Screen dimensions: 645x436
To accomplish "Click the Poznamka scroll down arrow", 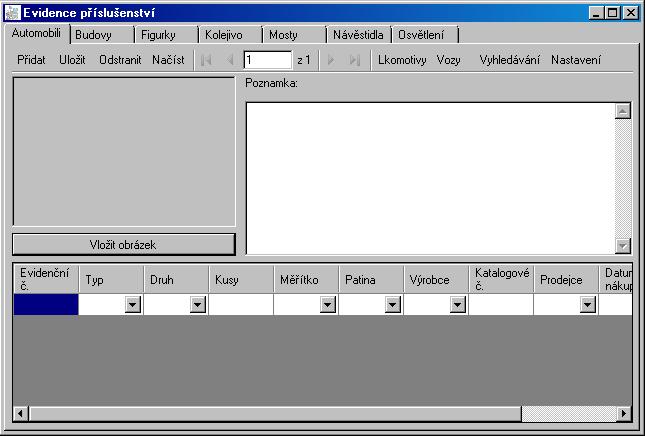I will pyautogui.click(x=623, y=246).
